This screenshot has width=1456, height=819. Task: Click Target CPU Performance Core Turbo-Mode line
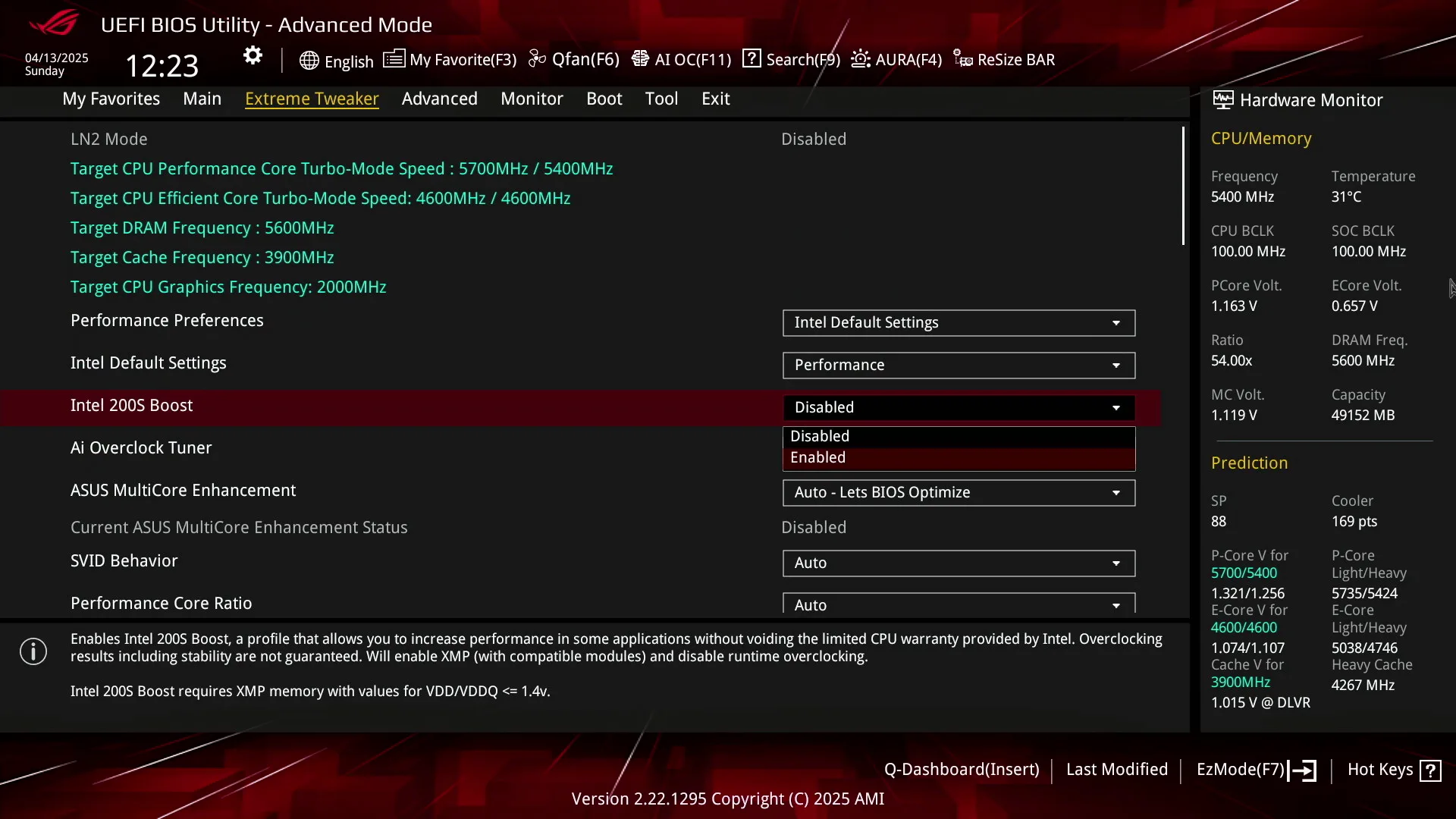(341, 169)
